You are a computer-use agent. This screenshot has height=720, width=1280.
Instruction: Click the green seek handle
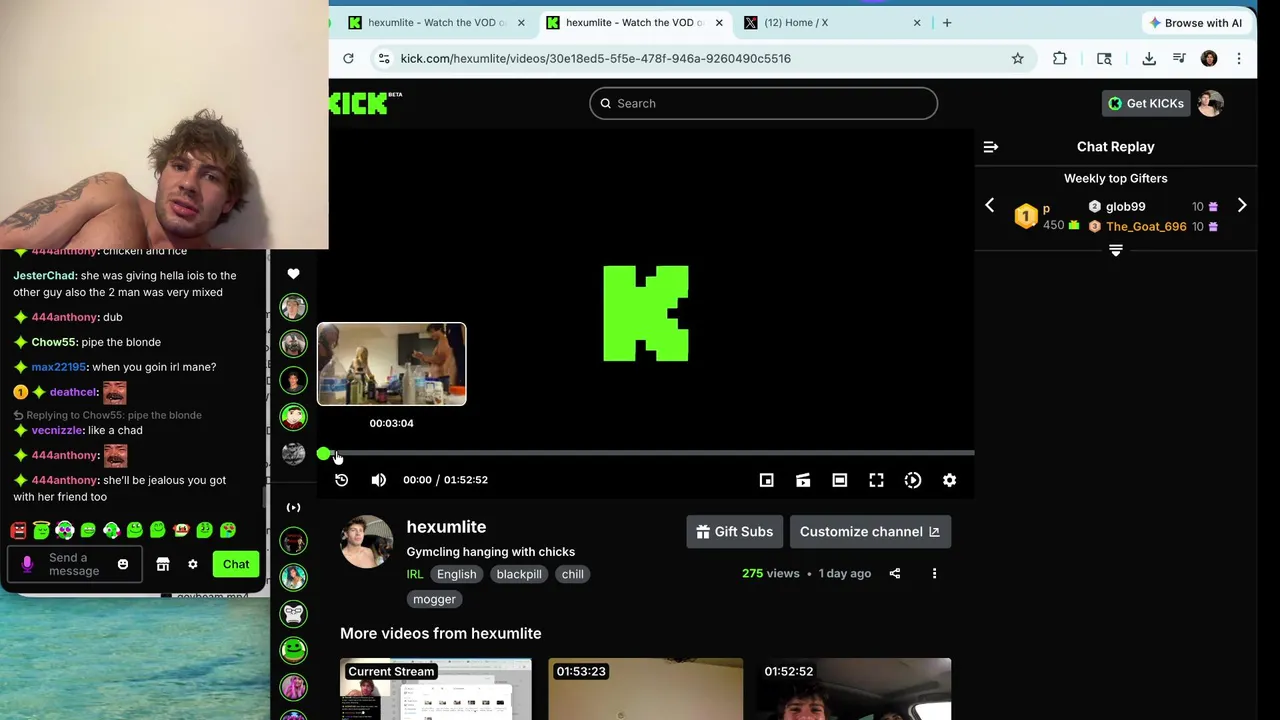tap(324, 454)
